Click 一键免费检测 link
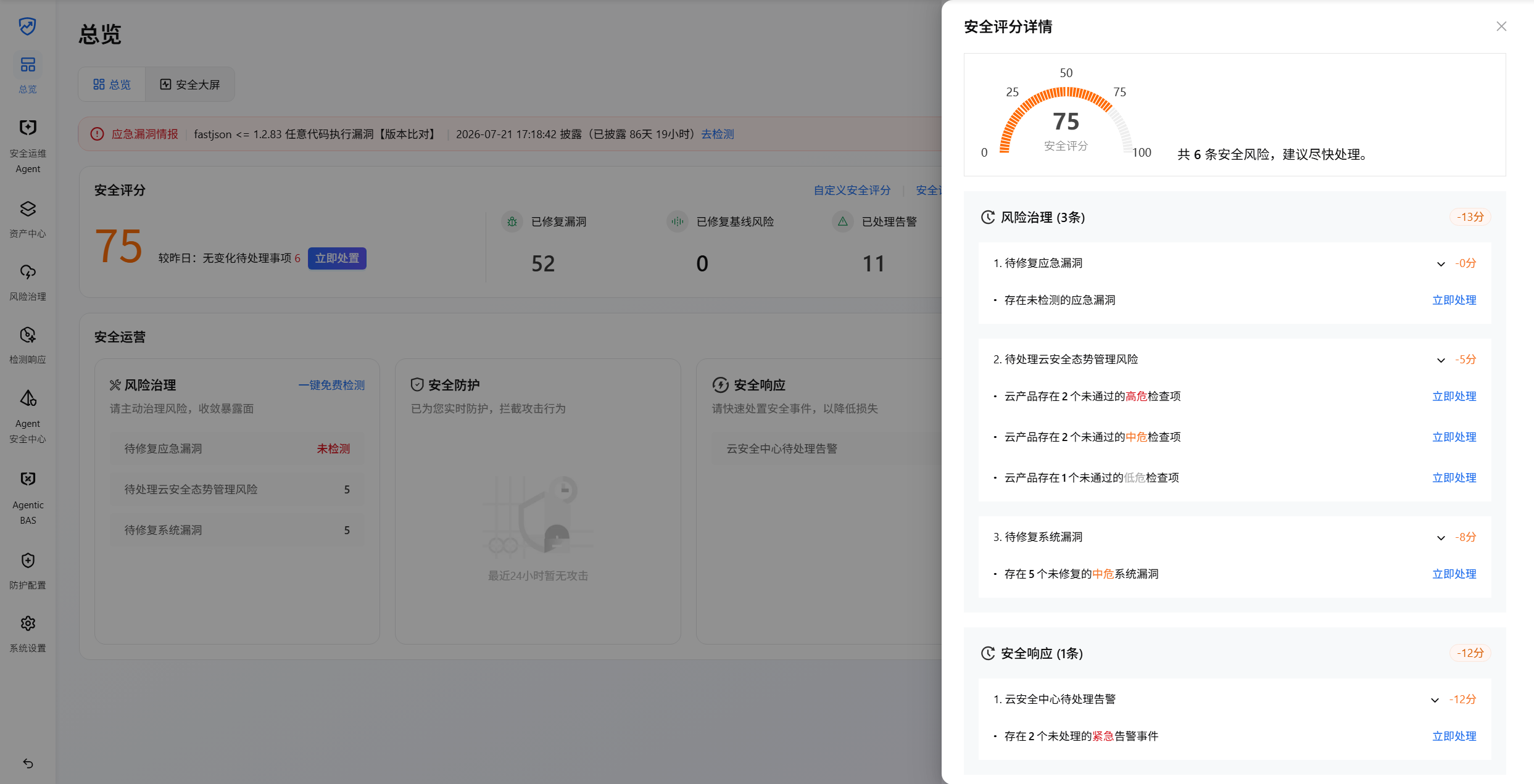1534x784 pixels. click(331, 385)
